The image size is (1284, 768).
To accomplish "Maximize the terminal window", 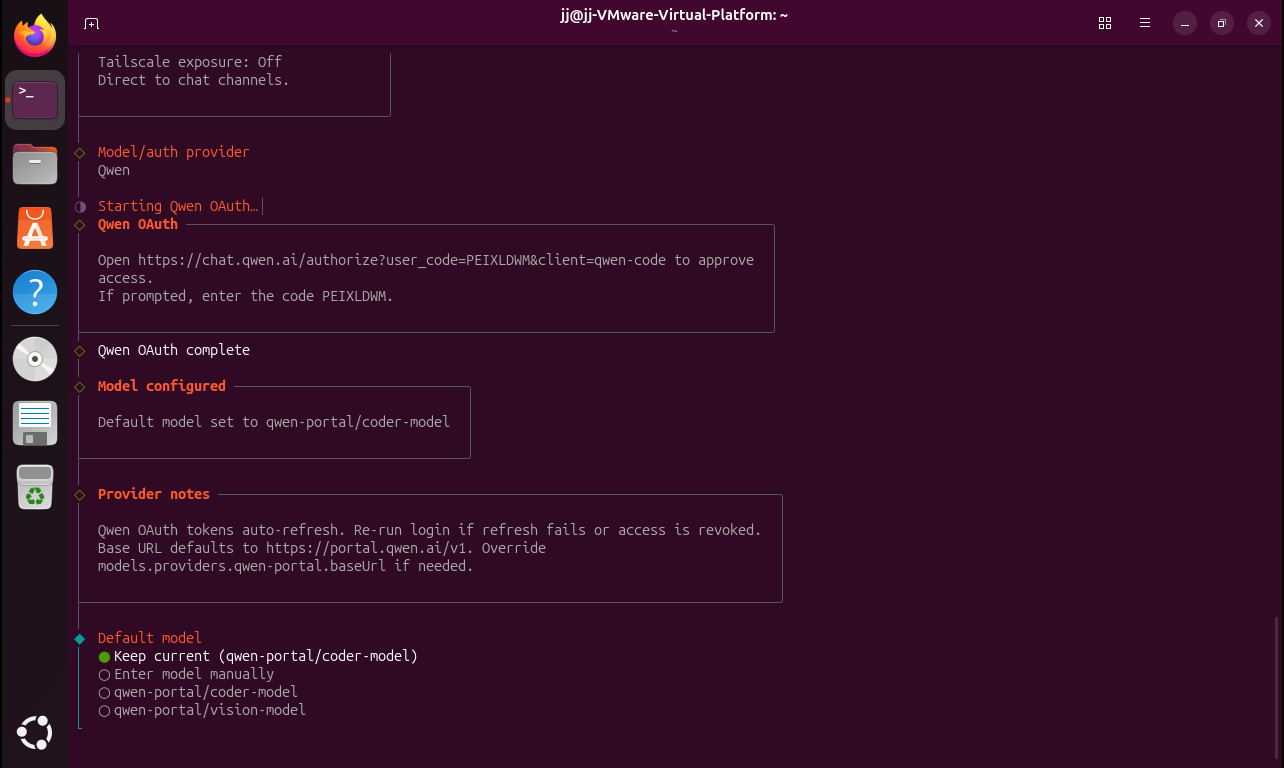I will (x=1221, y=23).
